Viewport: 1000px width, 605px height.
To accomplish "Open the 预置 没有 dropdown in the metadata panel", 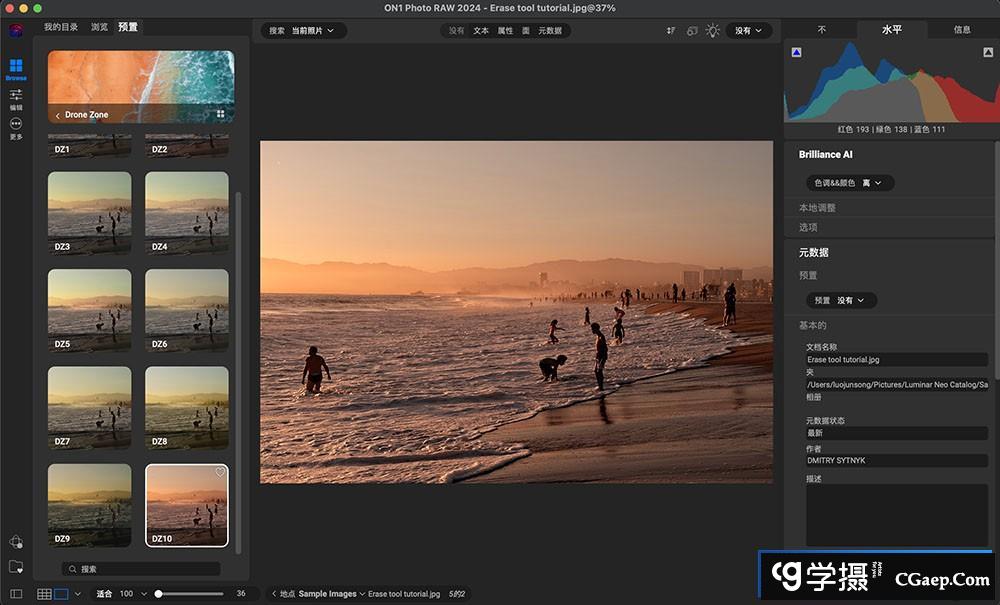I will 841,299.
